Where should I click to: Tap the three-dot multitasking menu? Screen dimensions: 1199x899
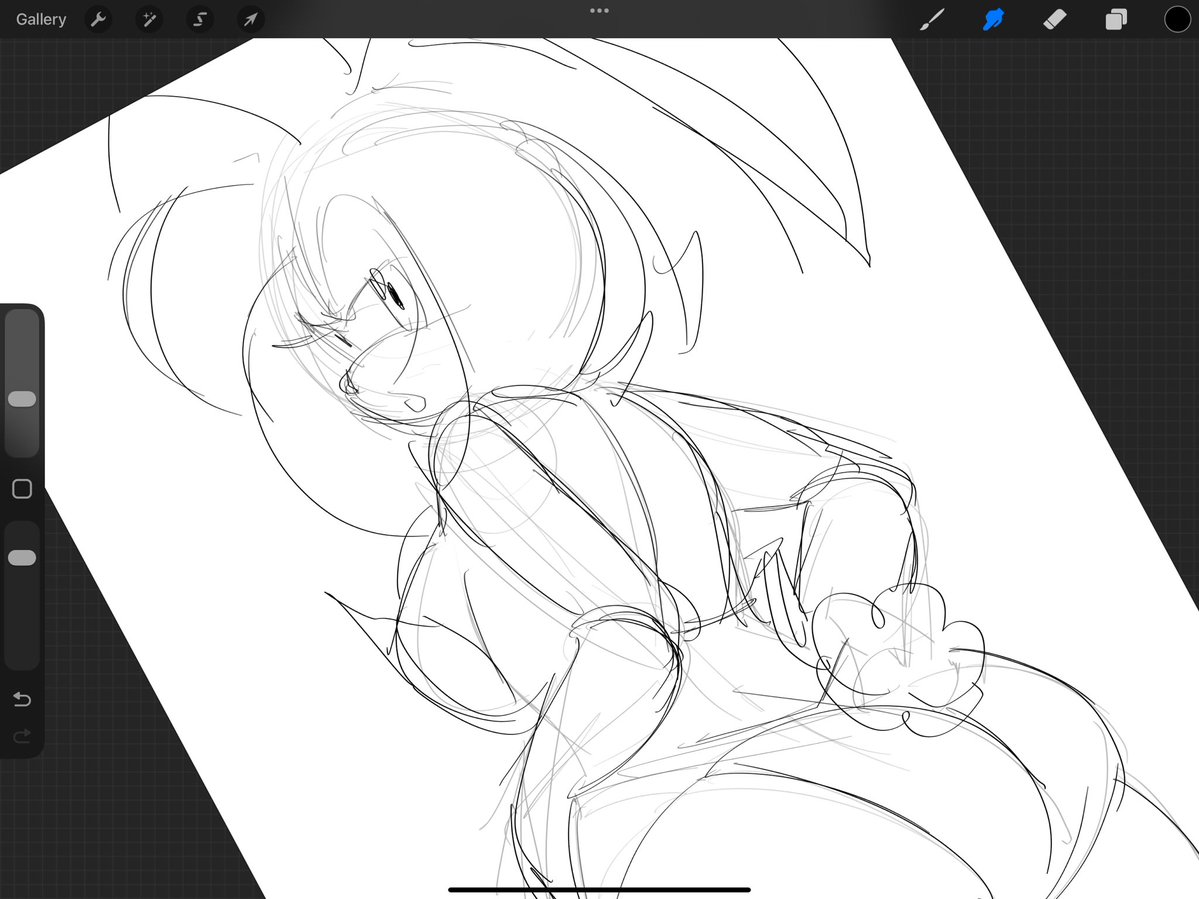pos(600,11)
